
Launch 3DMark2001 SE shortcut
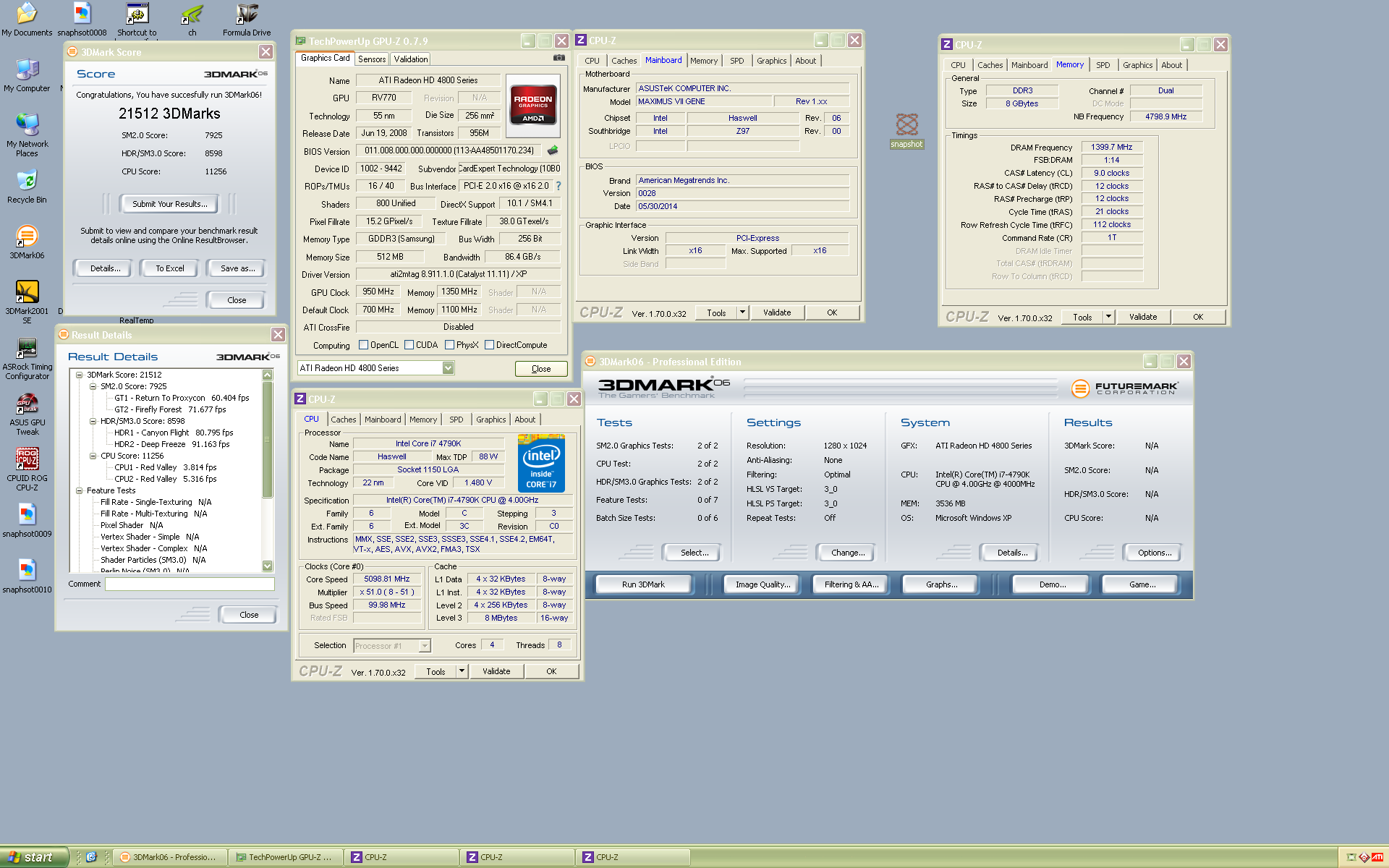[27, 302]
